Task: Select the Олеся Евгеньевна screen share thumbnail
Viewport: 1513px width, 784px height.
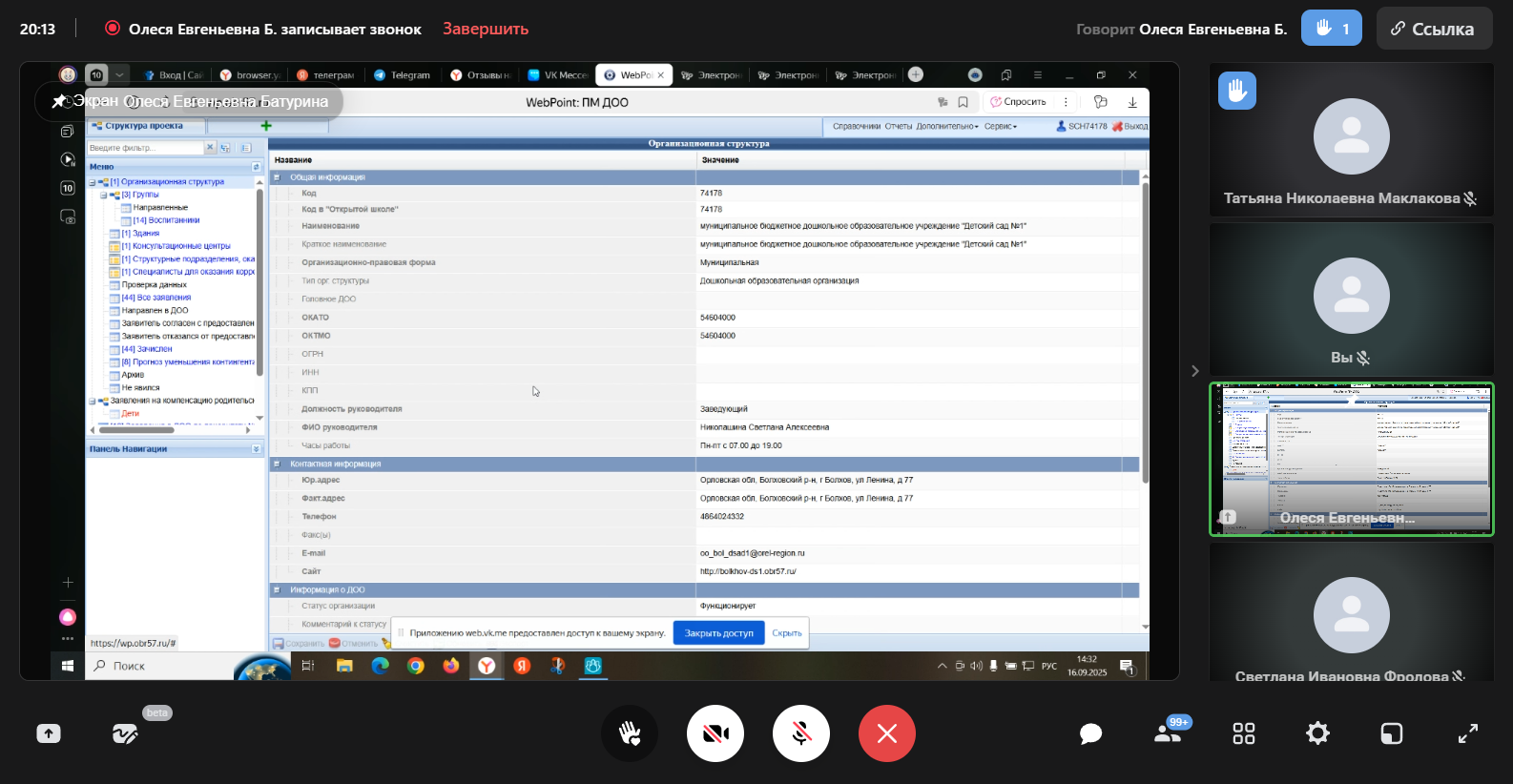Action: click(1351, 459)
